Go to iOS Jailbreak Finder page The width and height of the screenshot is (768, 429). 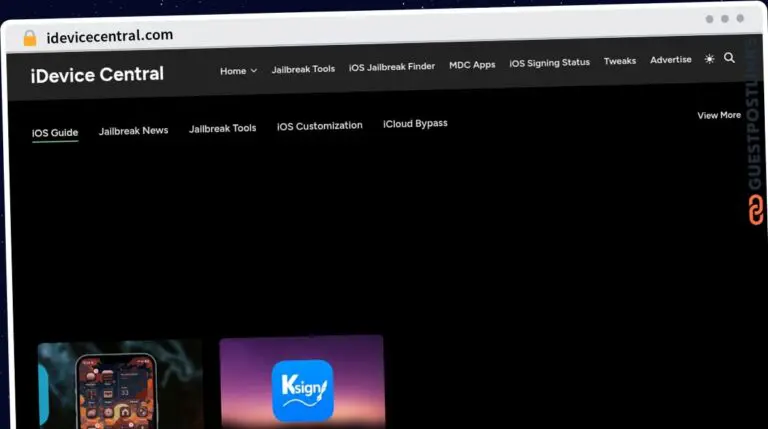click(x=391, y=67)
